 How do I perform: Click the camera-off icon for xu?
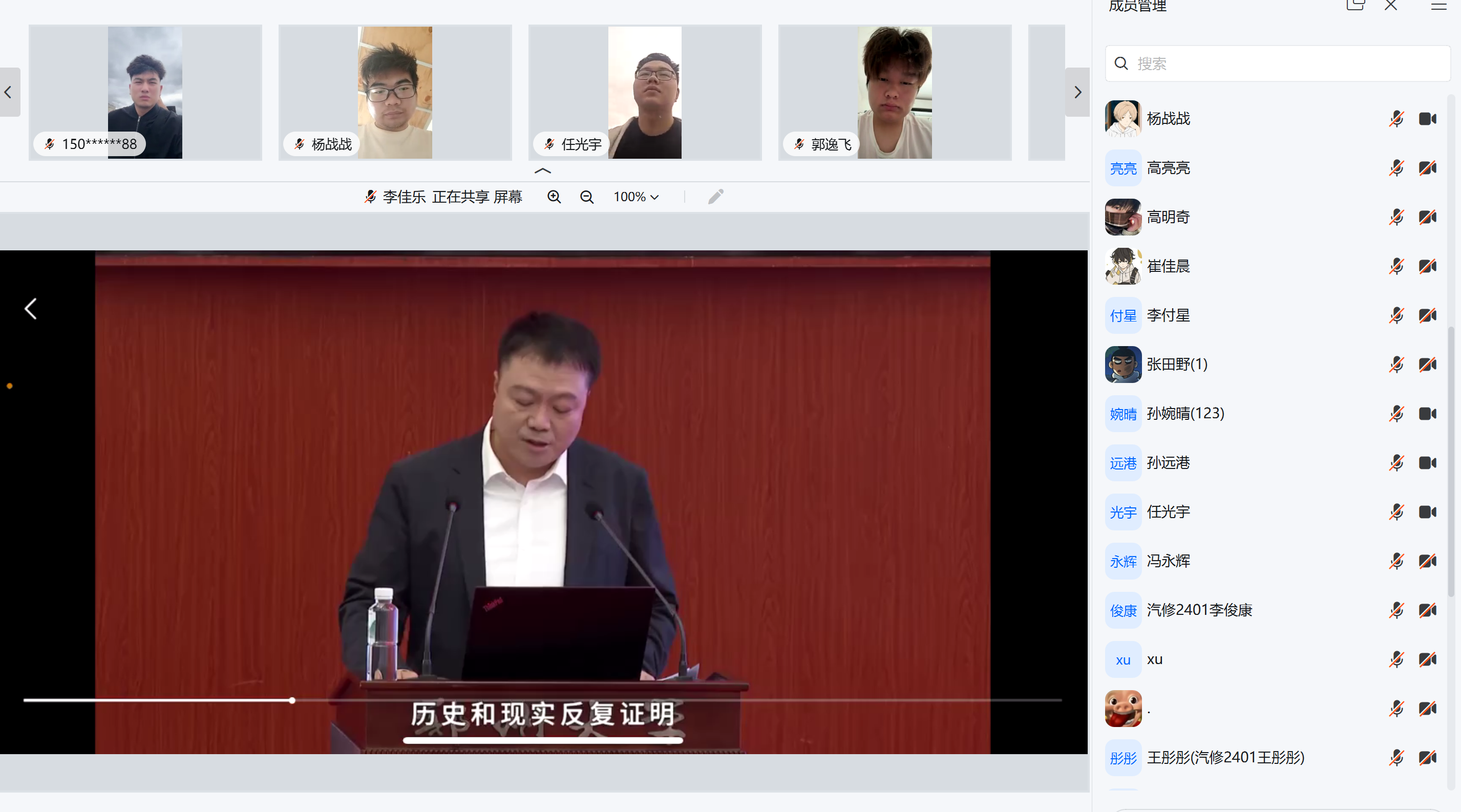click(1428, 659)
